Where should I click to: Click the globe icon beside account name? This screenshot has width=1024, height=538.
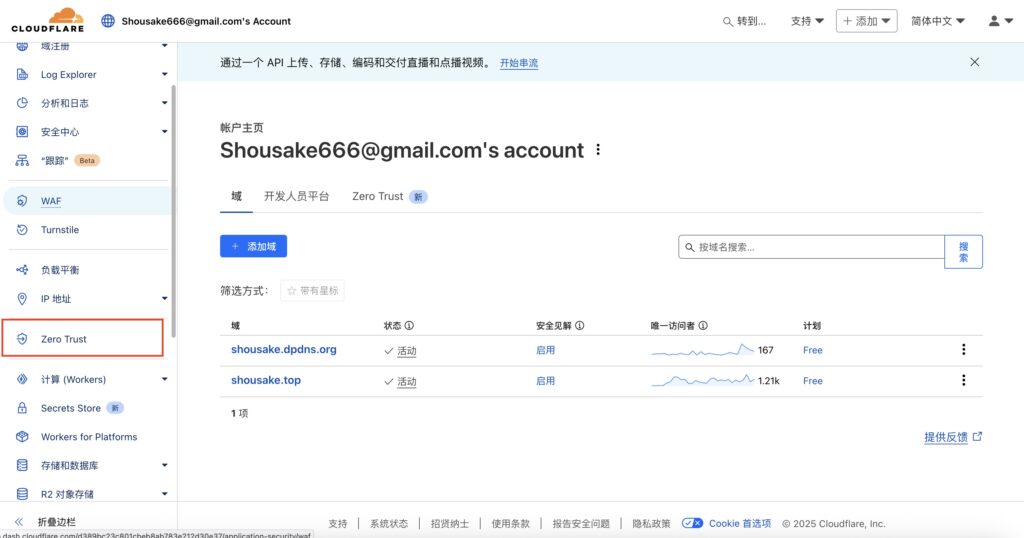[x=108, y=21]
